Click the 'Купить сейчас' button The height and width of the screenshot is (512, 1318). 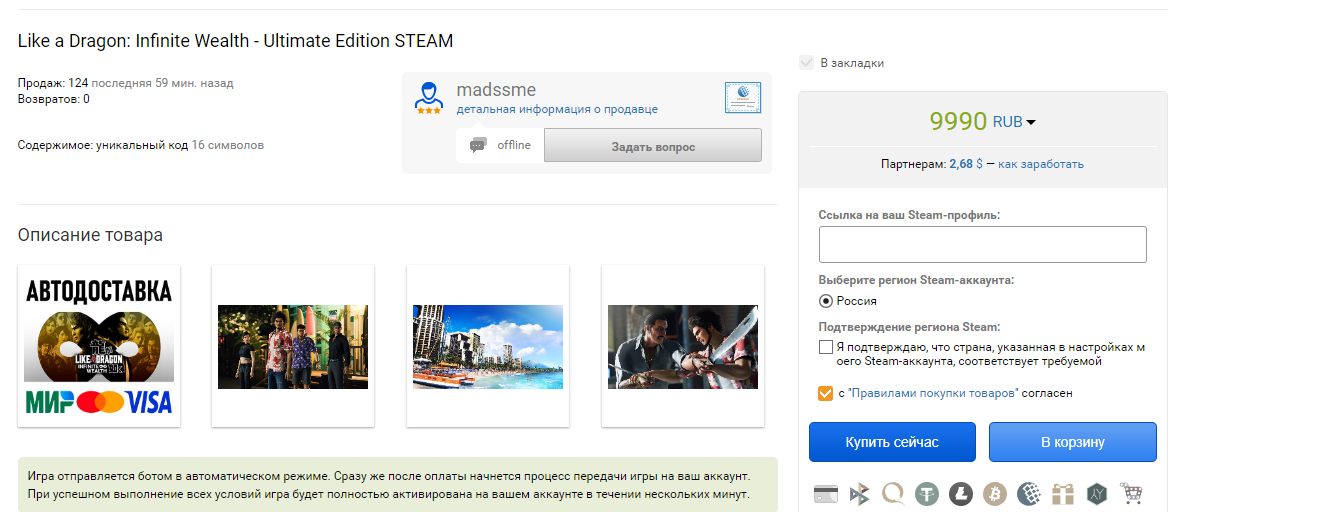pos(892,442)
